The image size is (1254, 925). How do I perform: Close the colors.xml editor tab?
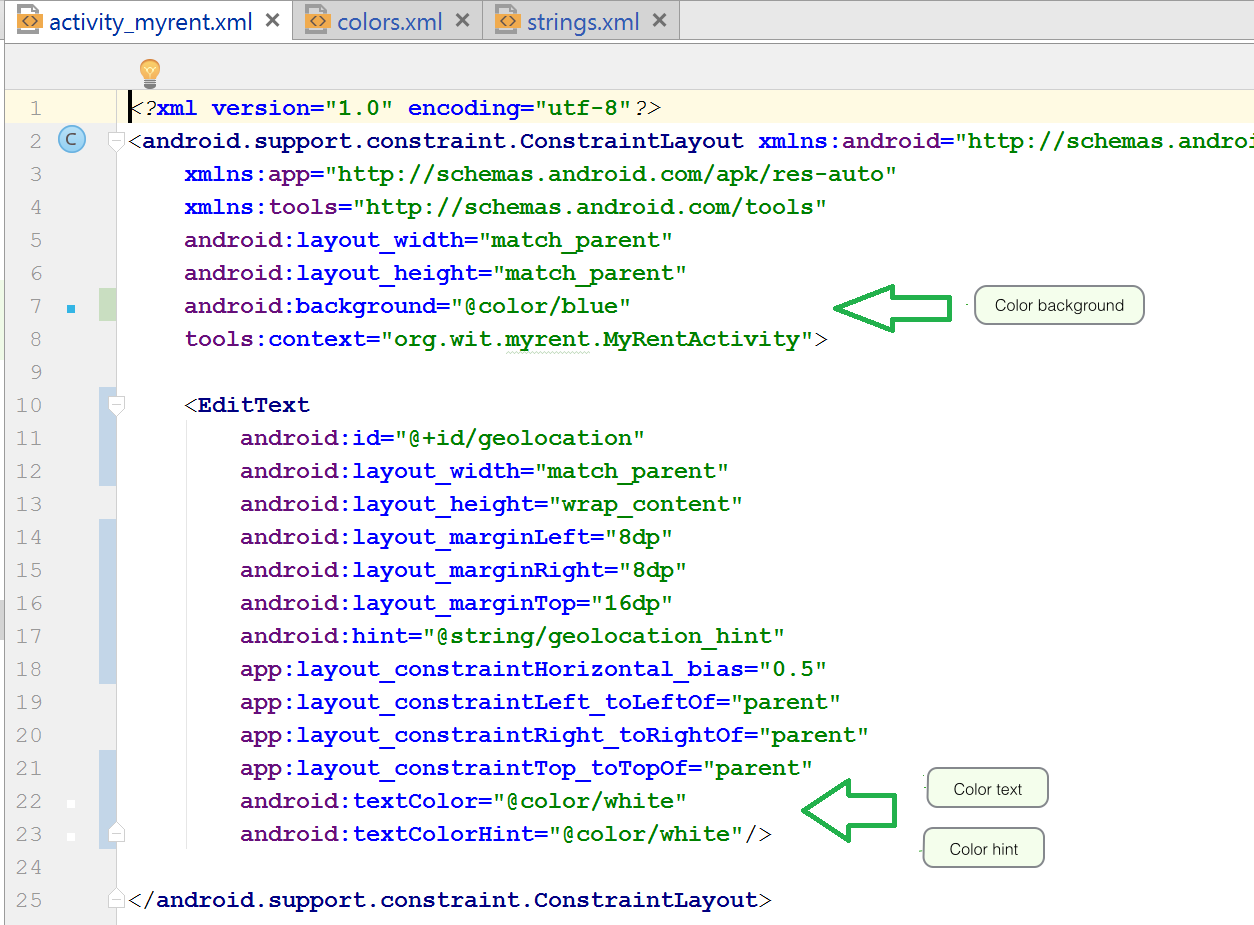pos(462,20)
